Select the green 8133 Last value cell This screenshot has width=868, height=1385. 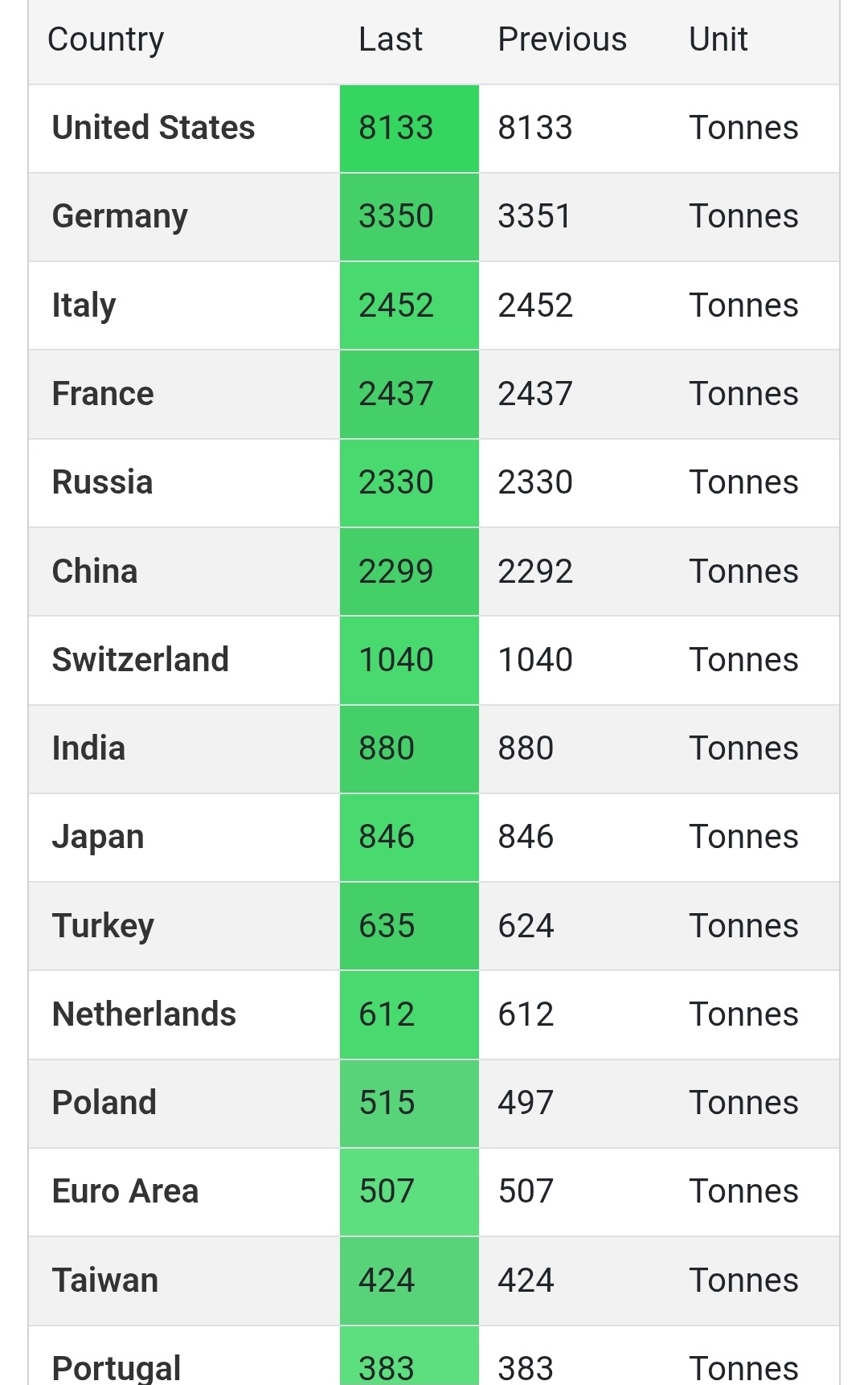pos(409,129)
